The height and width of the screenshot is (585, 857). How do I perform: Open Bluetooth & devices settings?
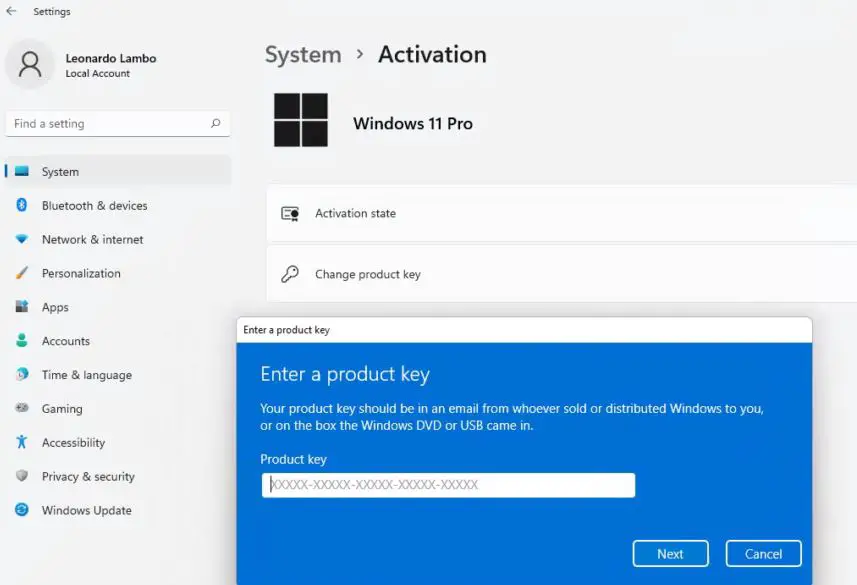22,205
